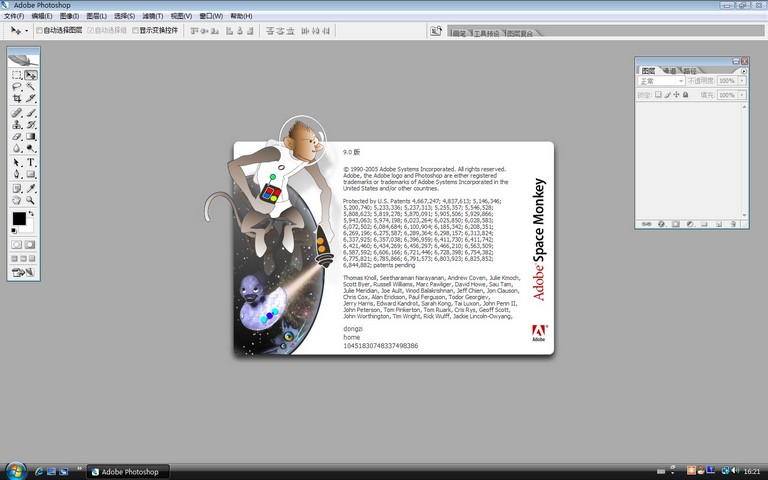The image size is (768, 480).
Task: Select the Magic Wand tool
Action: (x=31, y=87)
